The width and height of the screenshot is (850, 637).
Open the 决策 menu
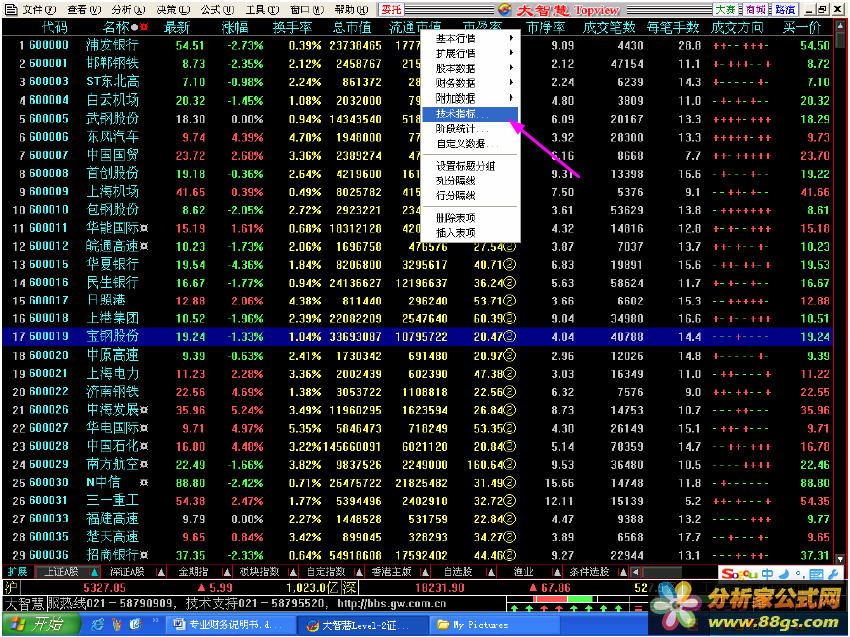point(173,9)
